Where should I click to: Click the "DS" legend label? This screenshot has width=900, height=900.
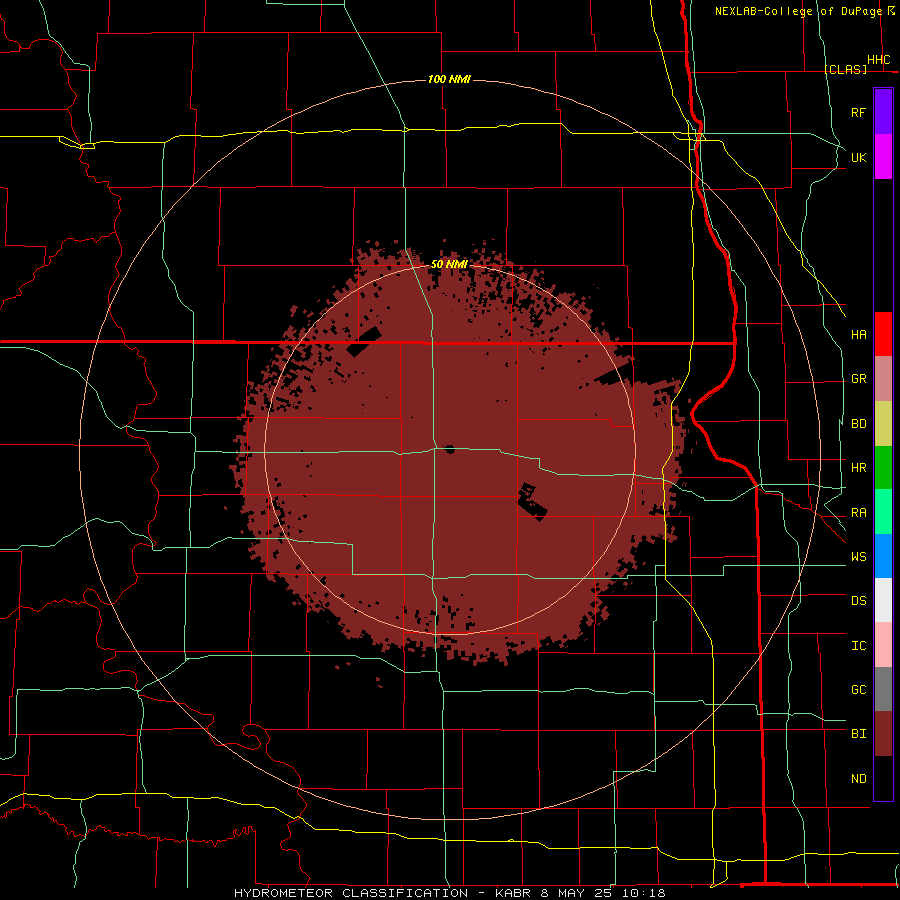pos(859,601)
